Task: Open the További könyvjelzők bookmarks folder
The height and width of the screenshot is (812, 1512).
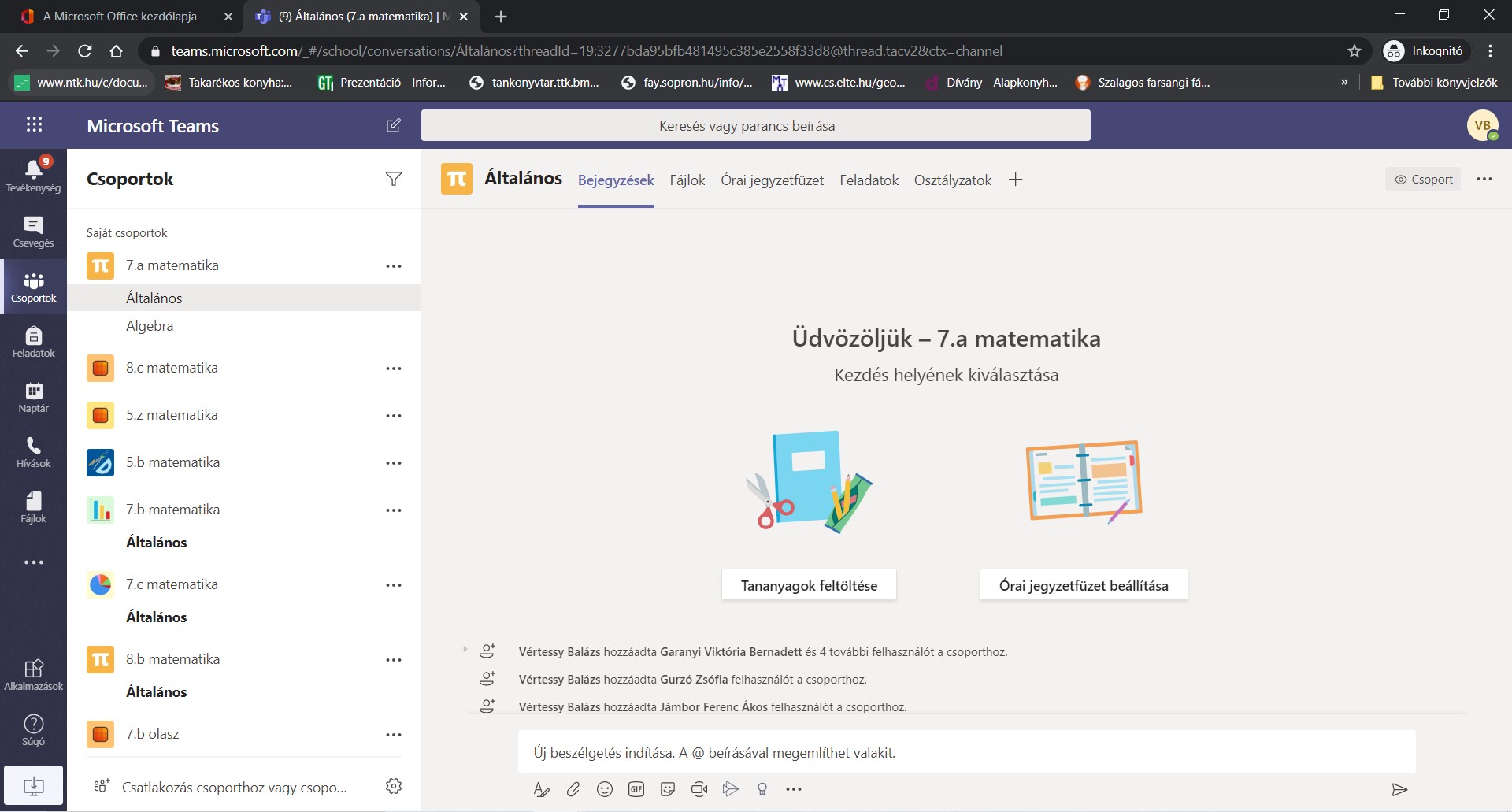Action: (x=1433, y=83)
